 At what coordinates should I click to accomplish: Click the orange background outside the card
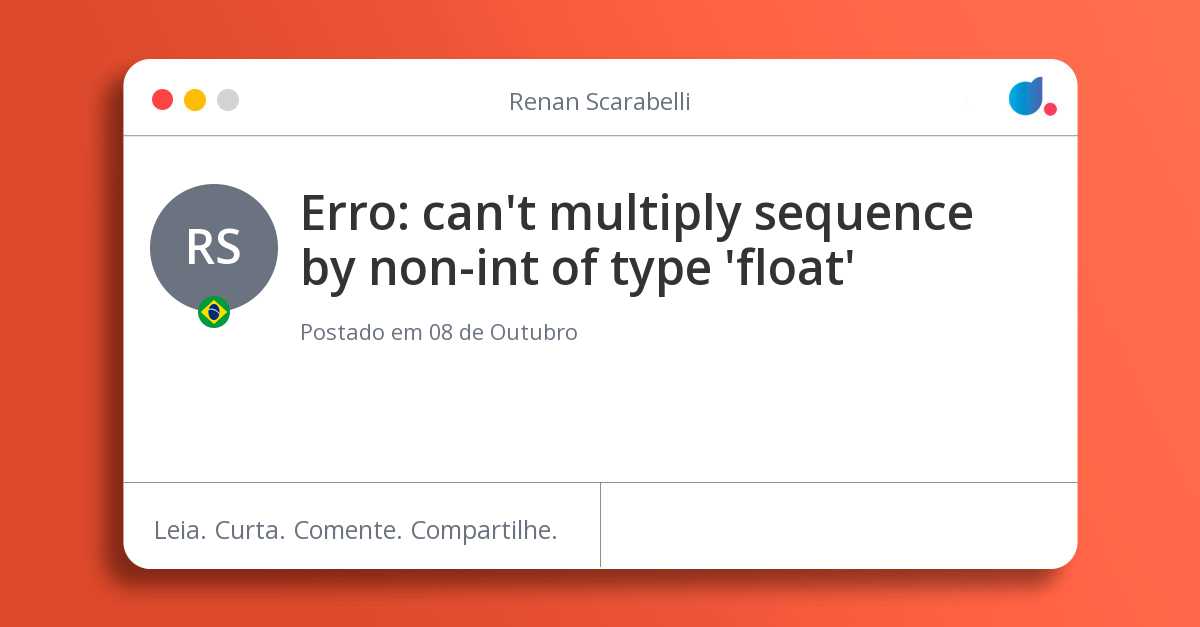pos(60,300)
